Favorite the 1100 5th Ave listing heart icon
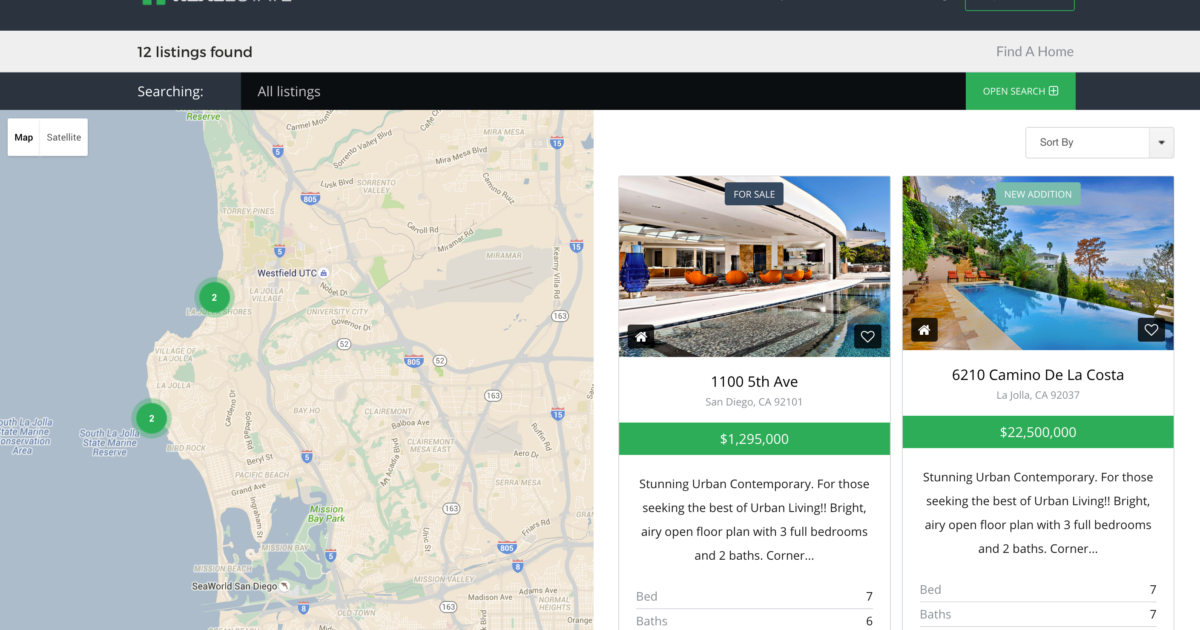The height and width of the screenshot is (630, 1200). [867, 336]
